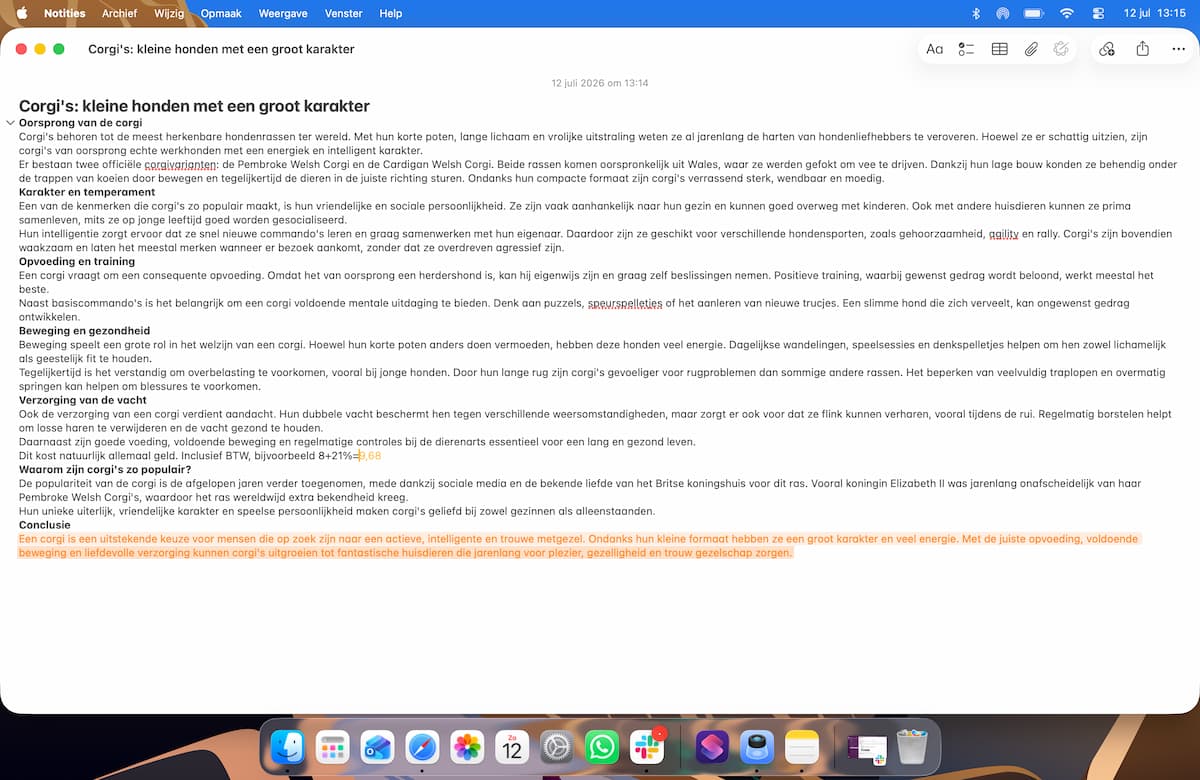Click the Karakter en temperament heading
Screen dimensions: 1200x780
click(87, 192)
